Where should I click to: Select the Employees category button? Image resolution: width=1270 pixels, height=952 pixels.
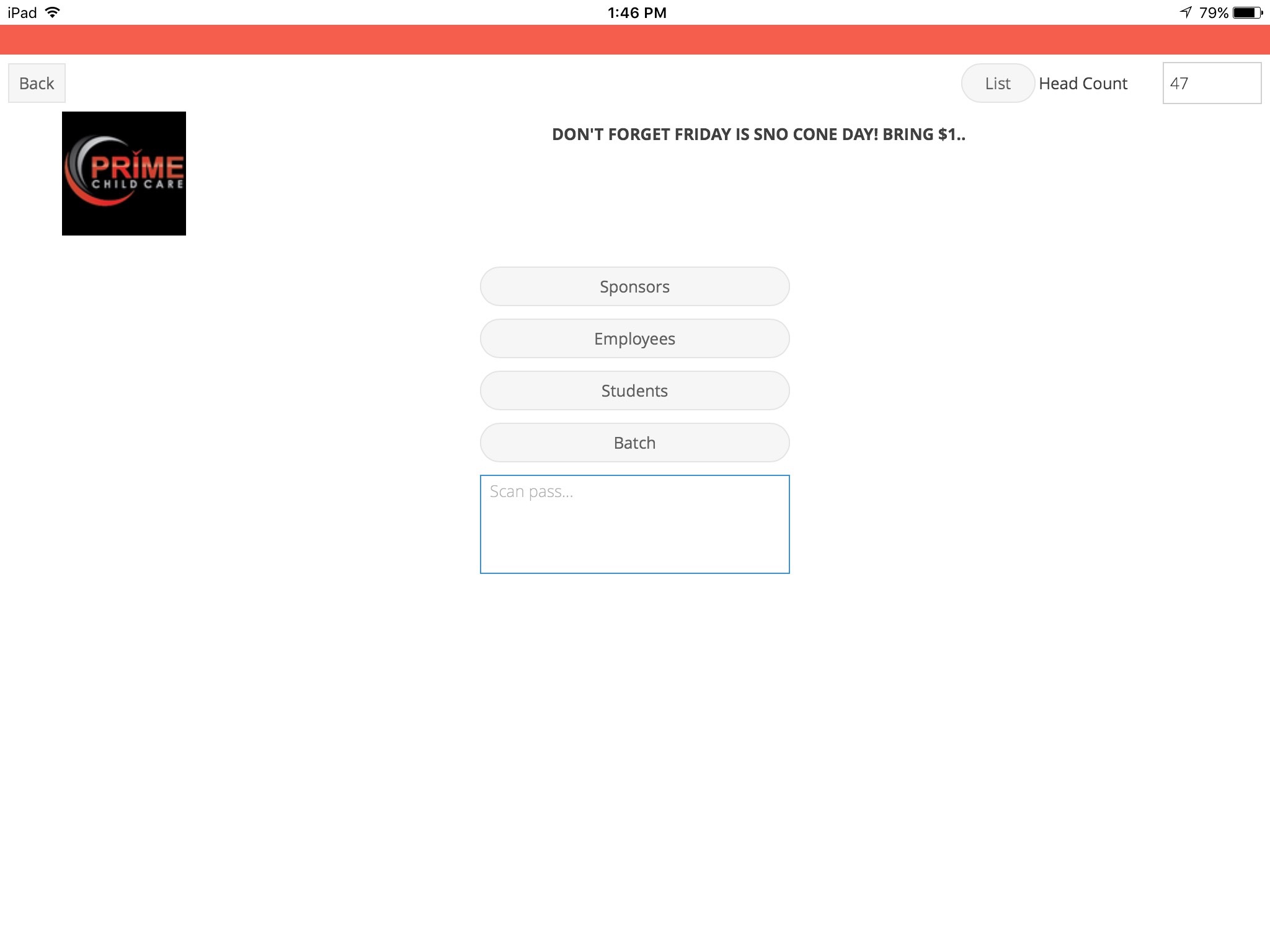coord(635,338)
